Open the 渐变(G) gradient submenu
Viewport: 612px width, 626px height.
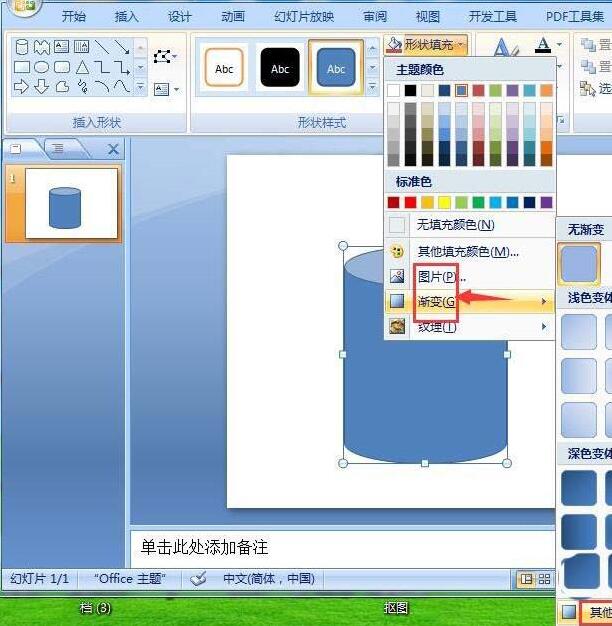(x=470, y=301)
